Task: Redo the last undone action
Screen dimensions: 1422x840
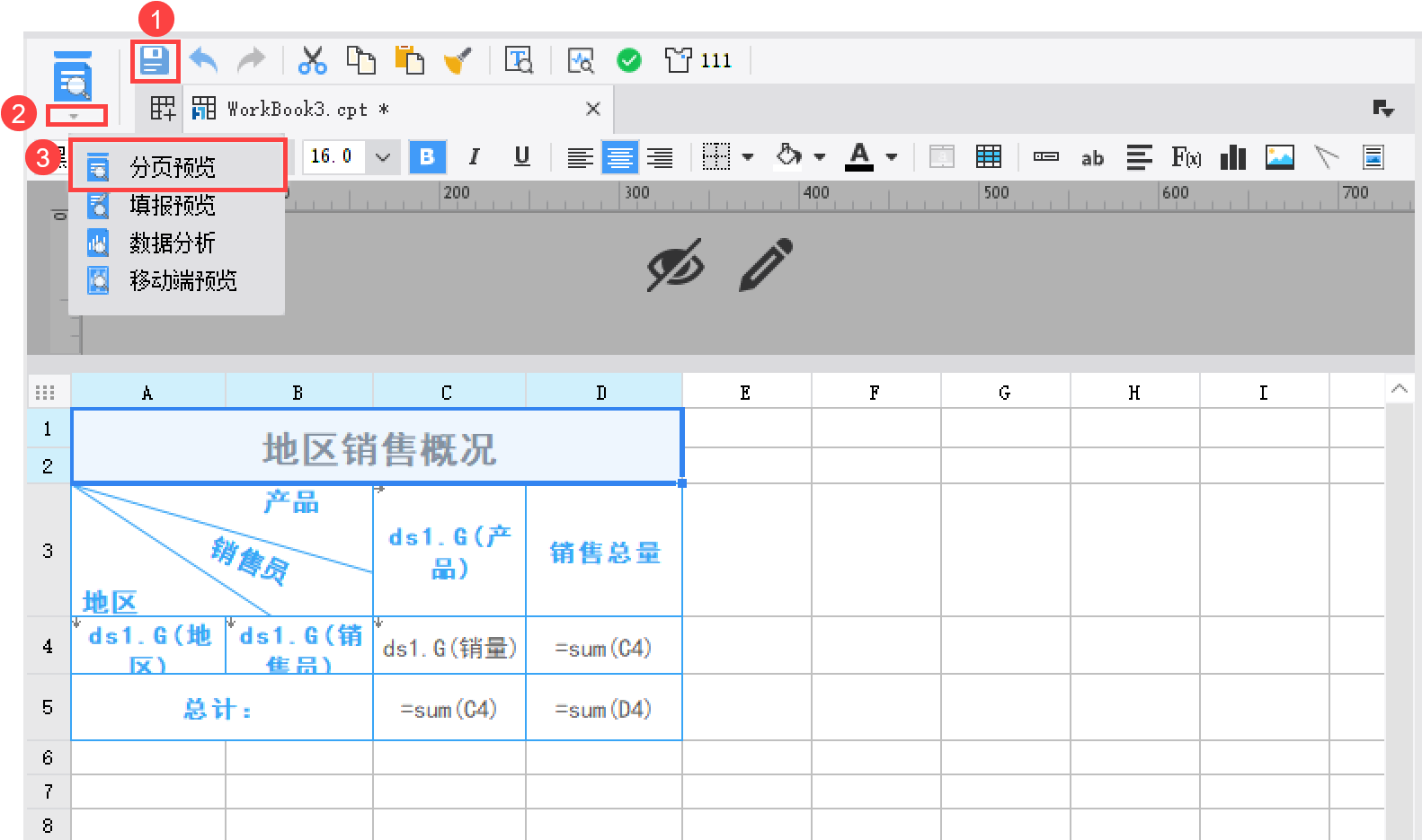Action: tap(252, 60)
